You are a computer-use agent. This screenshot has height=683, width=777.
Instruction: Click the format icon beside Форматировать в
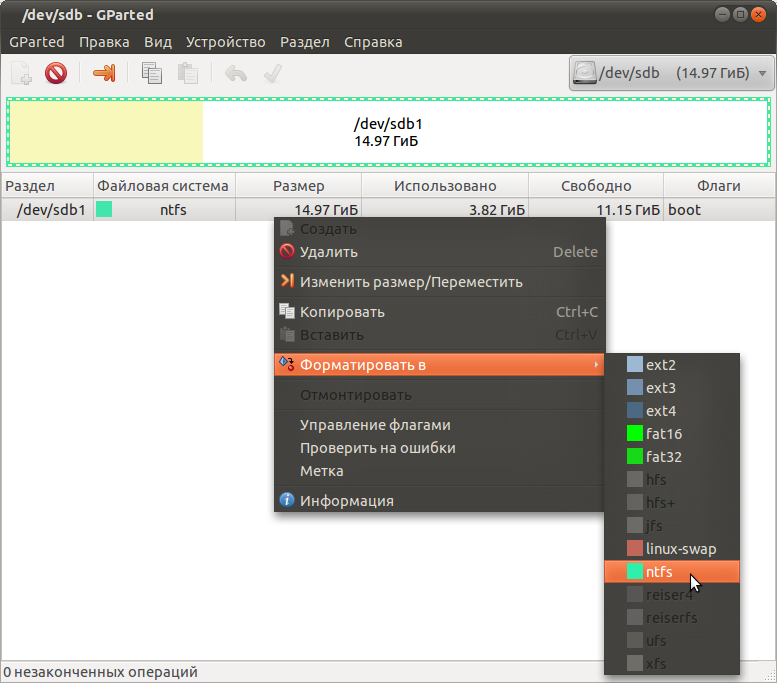click(287, 364)
